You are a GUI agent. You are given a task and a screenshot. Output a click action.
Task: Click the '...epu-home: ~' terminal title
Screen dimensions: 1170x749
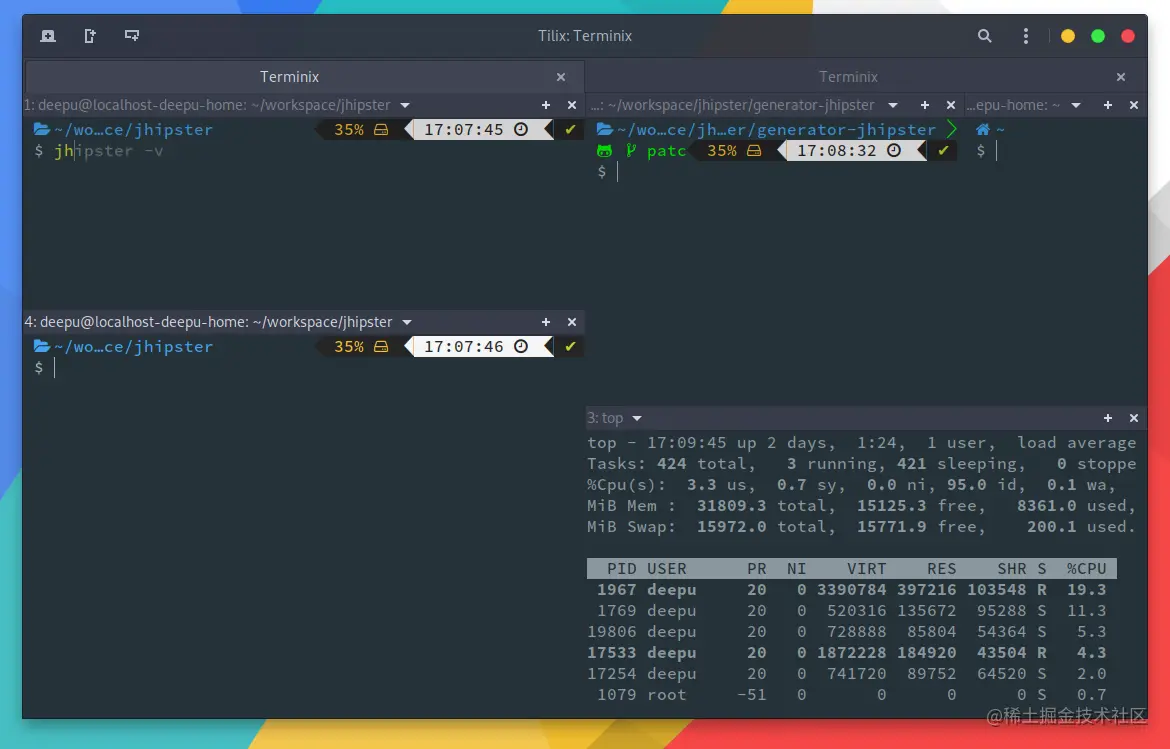1013,105
